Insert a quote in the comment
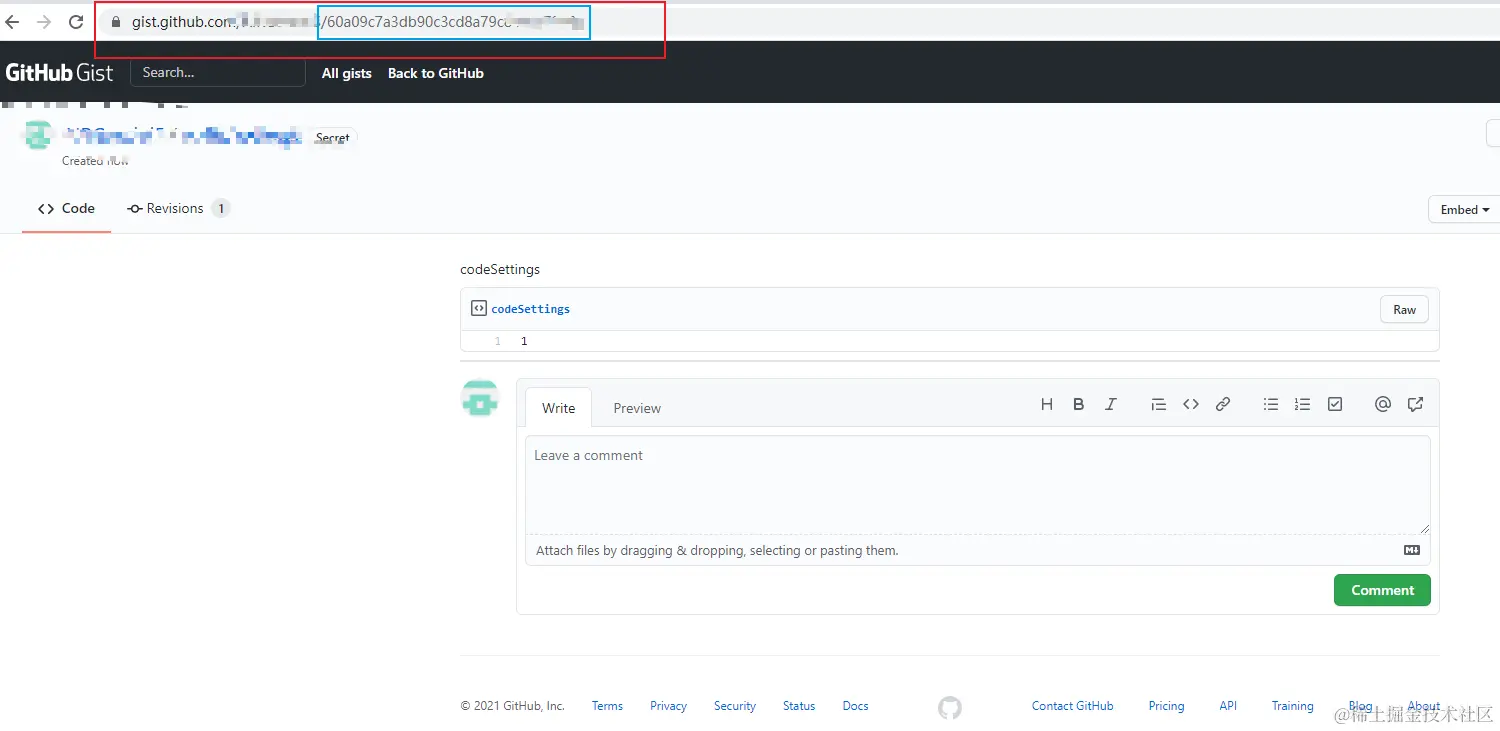This screenshot has width=1500, height=731. (1158, 404)
